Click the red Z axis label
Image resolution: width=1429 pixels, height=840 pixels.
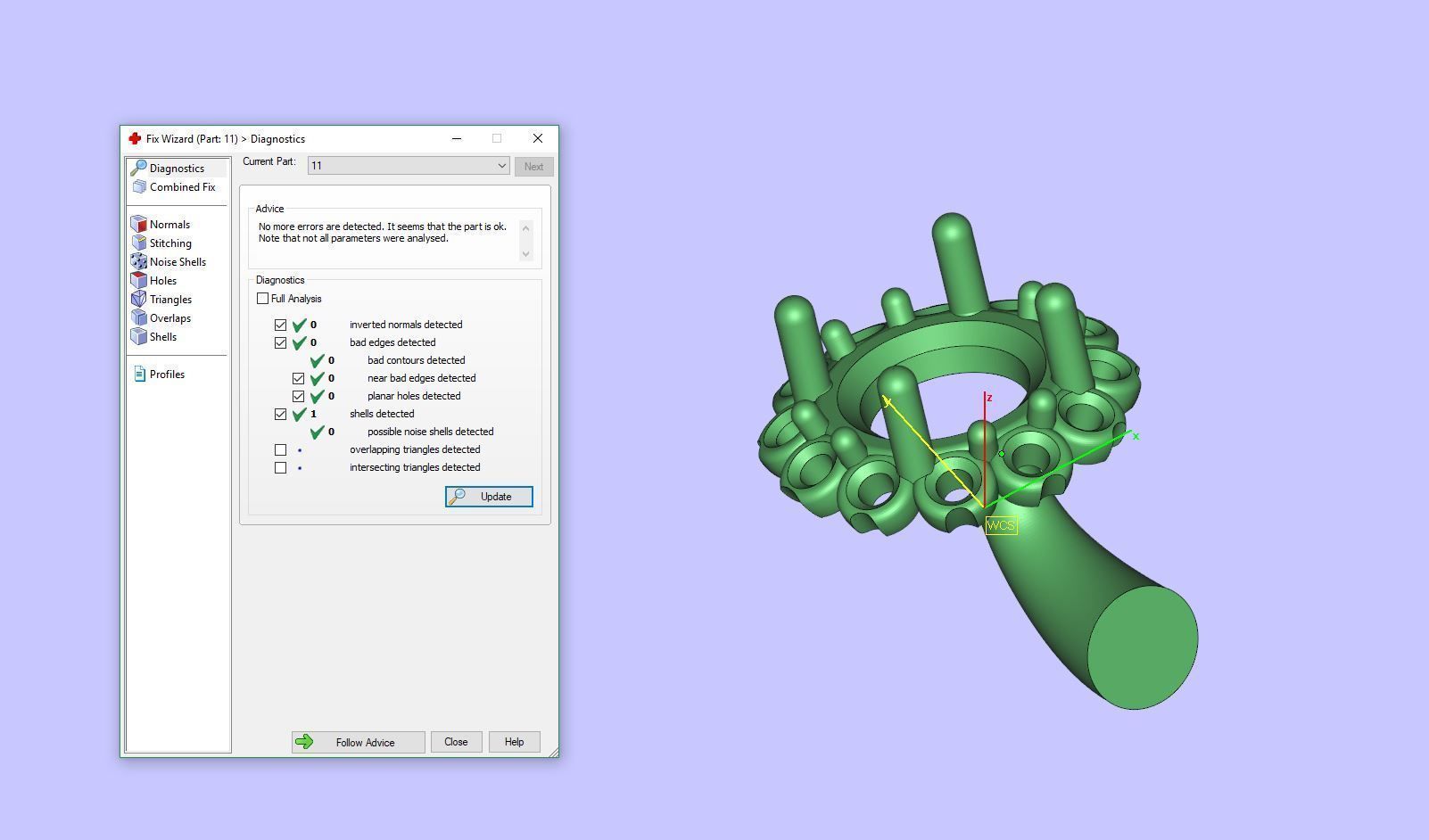tap(990, 398)
